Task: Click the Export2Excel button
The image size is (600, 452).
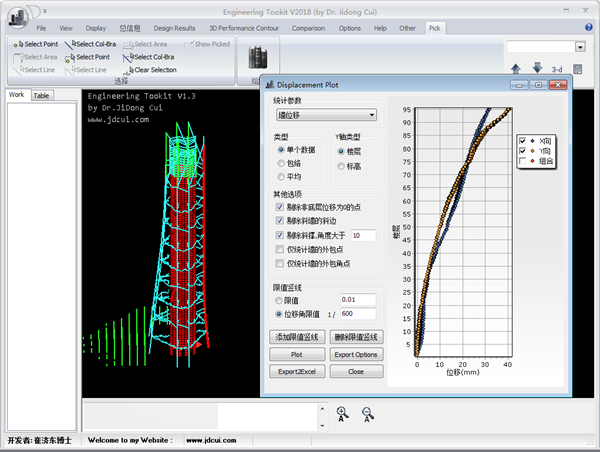Action: click(x=297, y=372)
